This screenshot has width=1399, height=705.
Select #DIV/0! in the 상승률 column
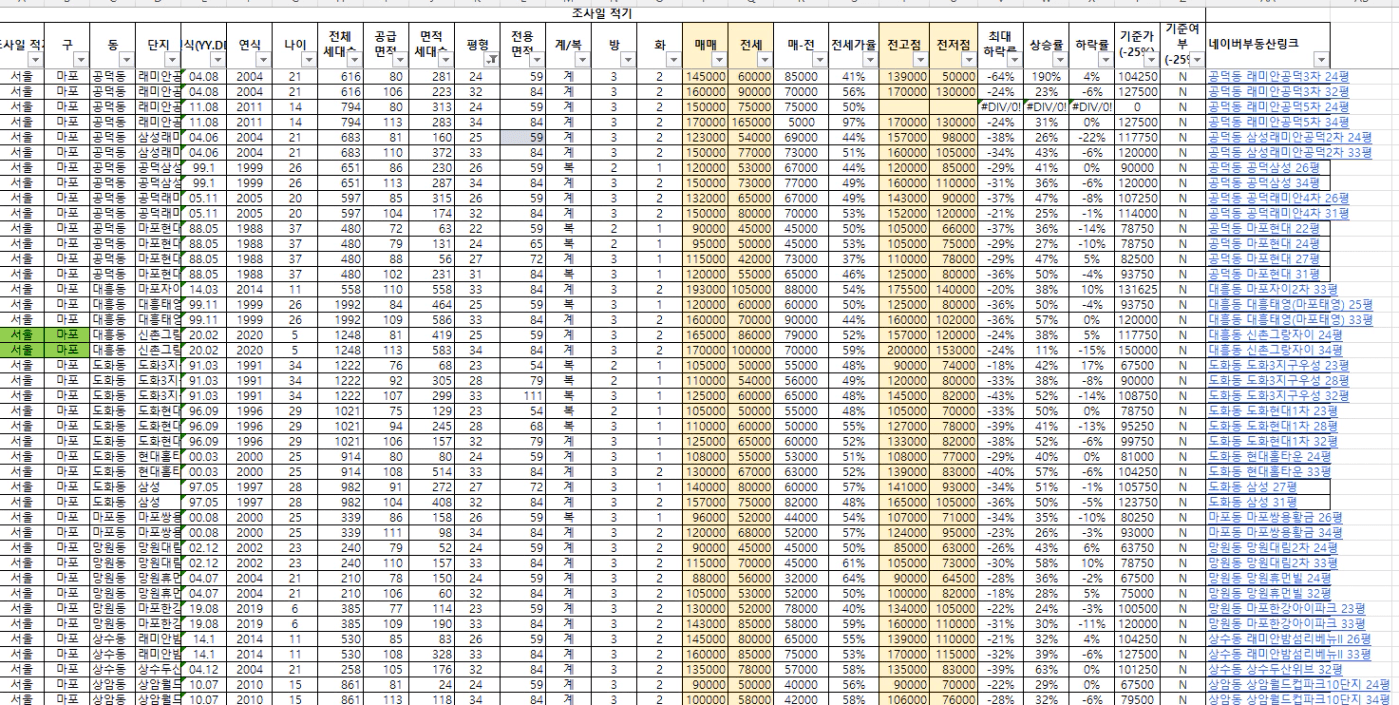[1046, 109]
